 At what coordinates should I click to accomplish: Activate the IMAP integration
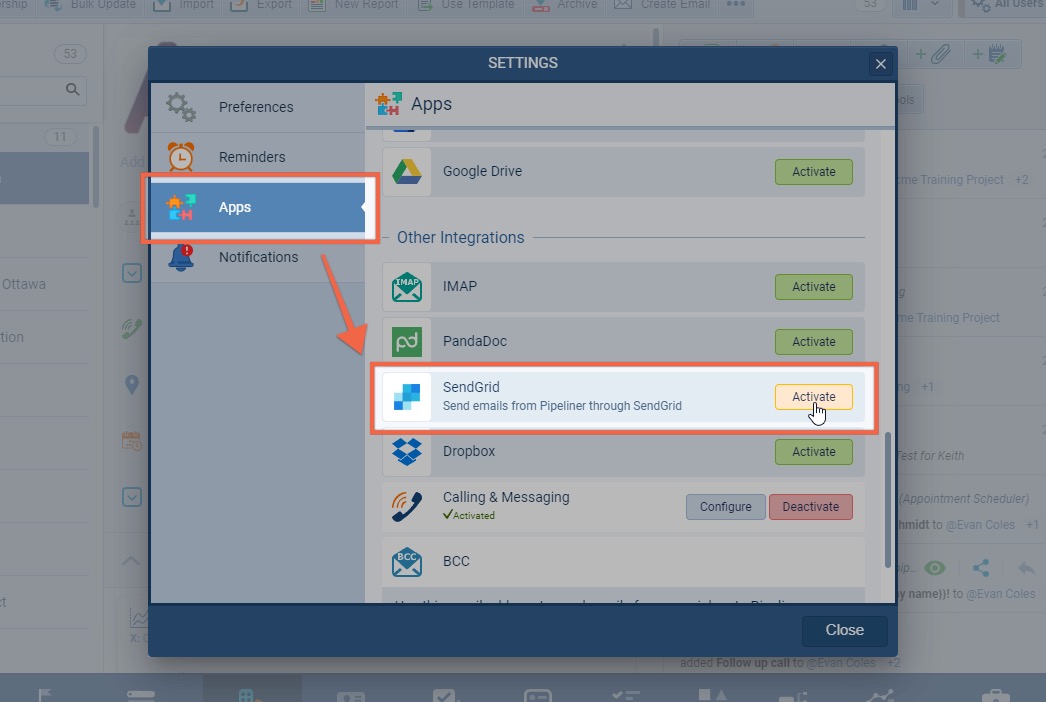(x=813, y=287)
